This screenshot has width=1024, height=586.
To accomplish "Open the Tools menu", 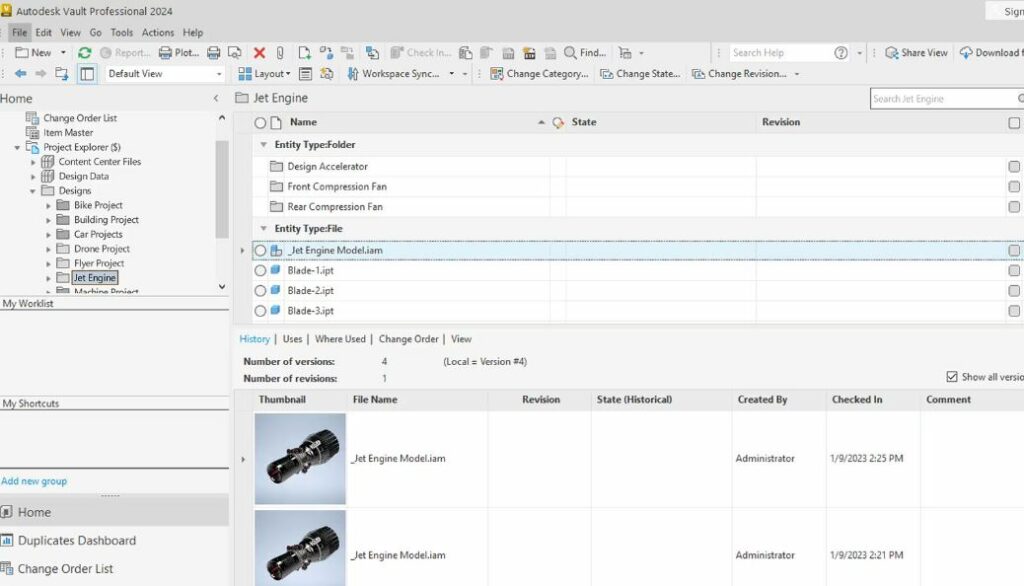I will pyautogui.click(x=121, y=32).
